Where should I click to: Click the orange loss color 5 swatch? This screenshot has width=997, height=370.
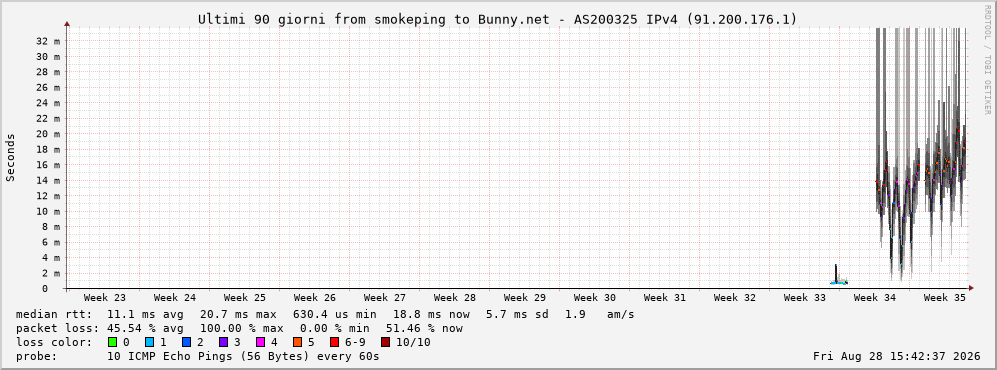pyautogui.click(x=298, y=342)
